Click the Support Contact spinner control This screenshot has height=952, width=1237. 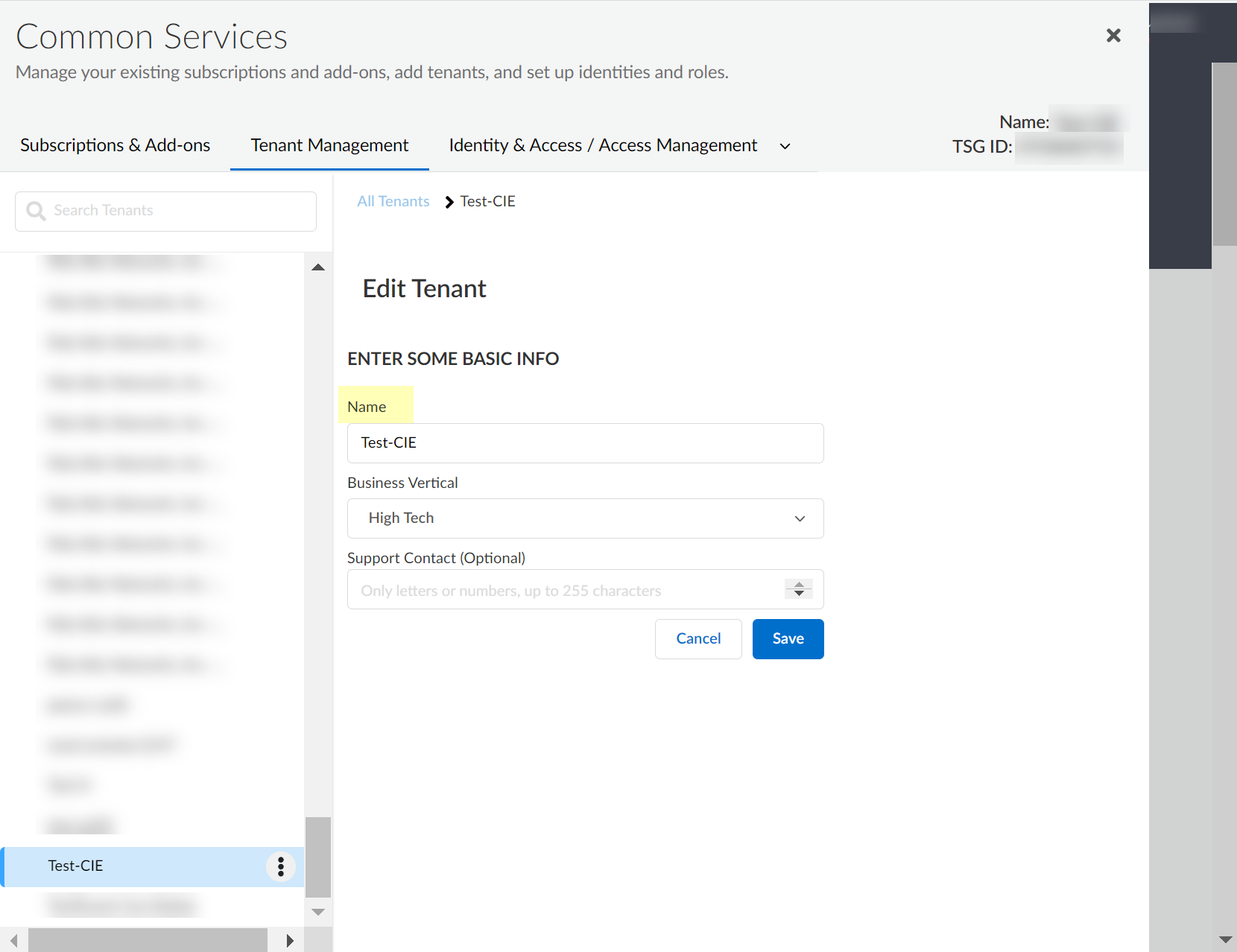click(798, 589)
